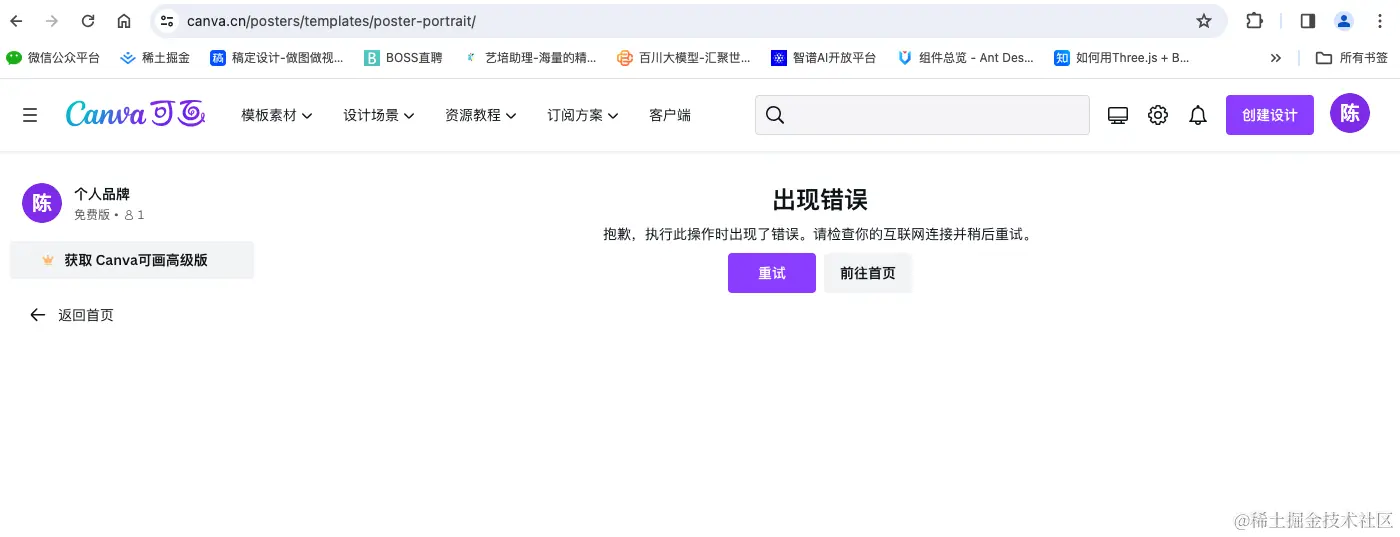The image size is (1400, 537).
Task: Open the BOSS直聘 bookmark
Action: click(403, 58)
